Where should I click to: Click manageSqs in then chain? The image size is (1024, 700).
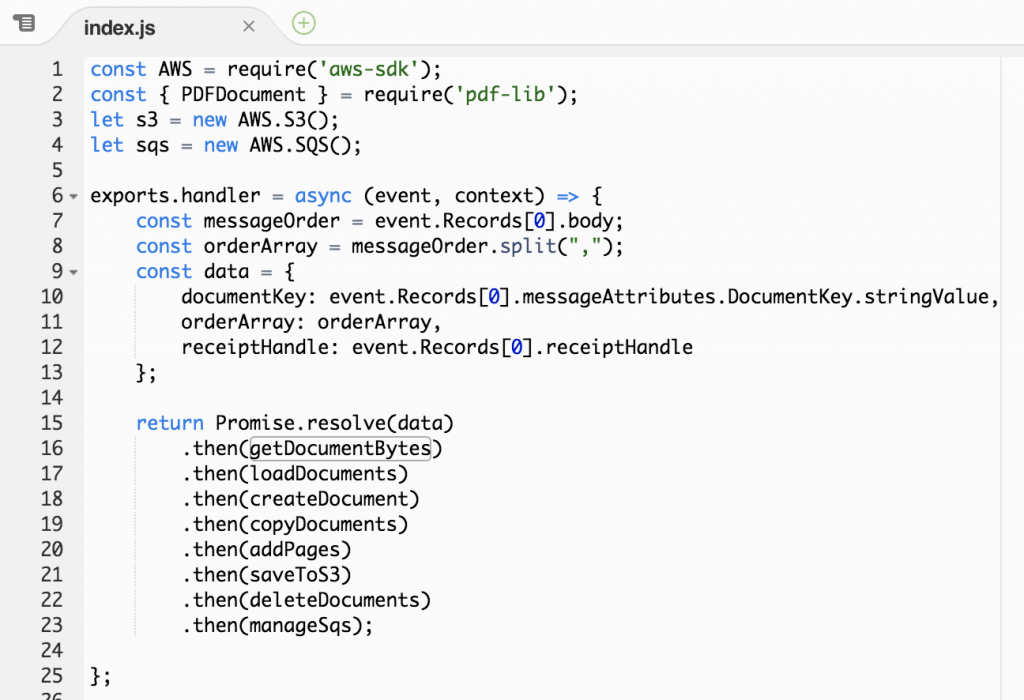pyautogui.click(x=300, y=626)
